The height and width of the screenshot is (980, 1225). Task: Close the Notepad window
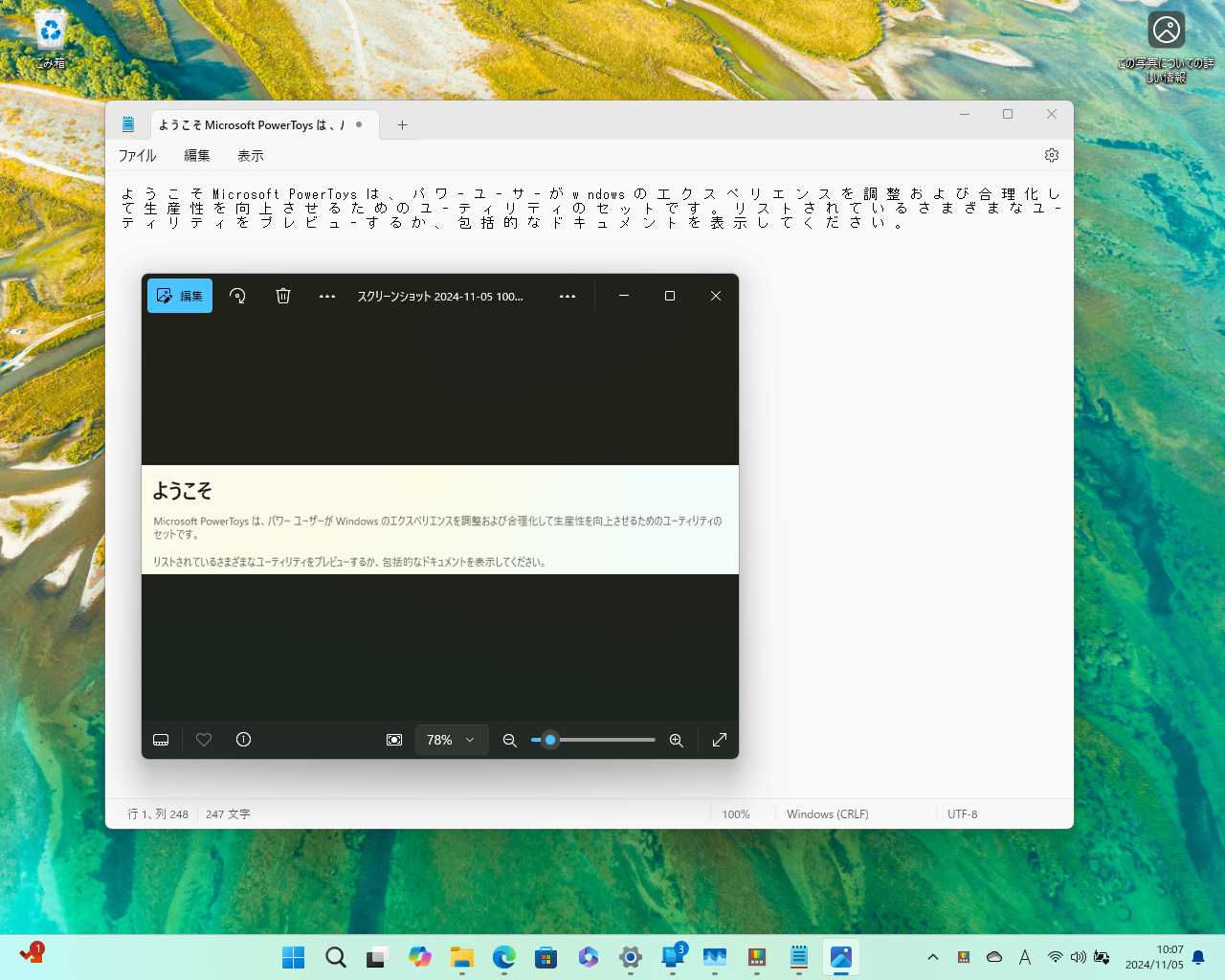1052,114
